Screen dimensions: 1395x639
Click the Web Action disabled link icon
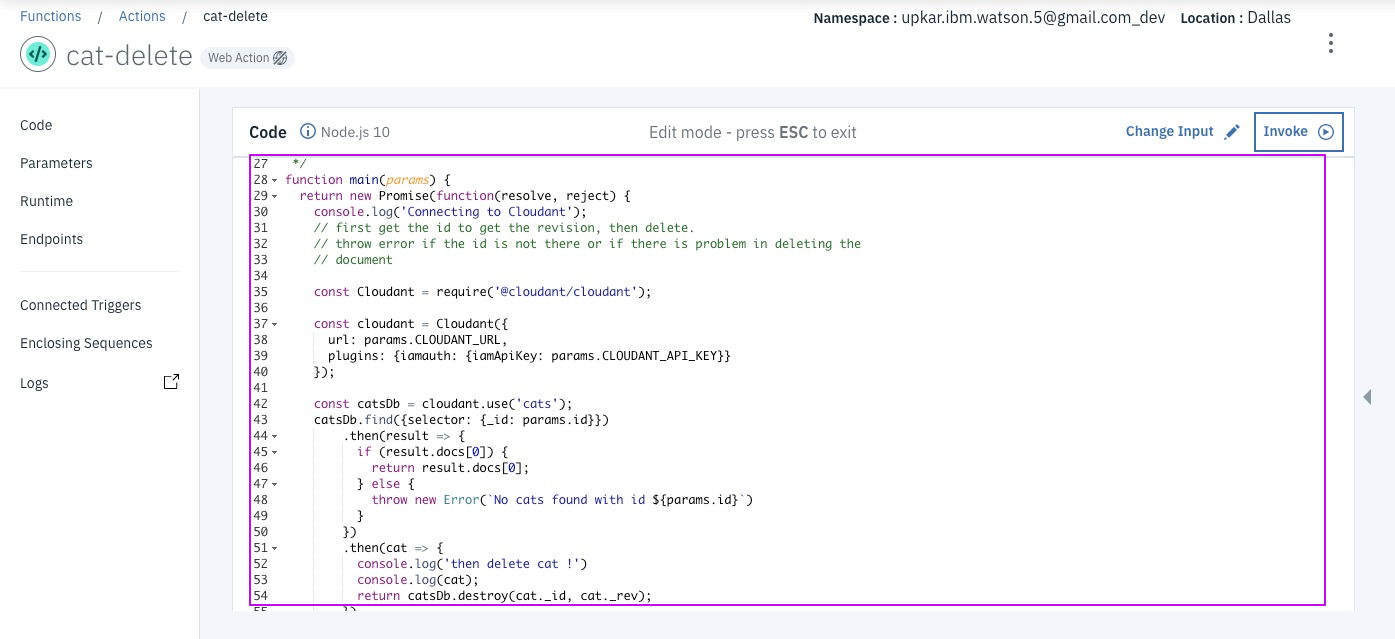tap(280, 58)
